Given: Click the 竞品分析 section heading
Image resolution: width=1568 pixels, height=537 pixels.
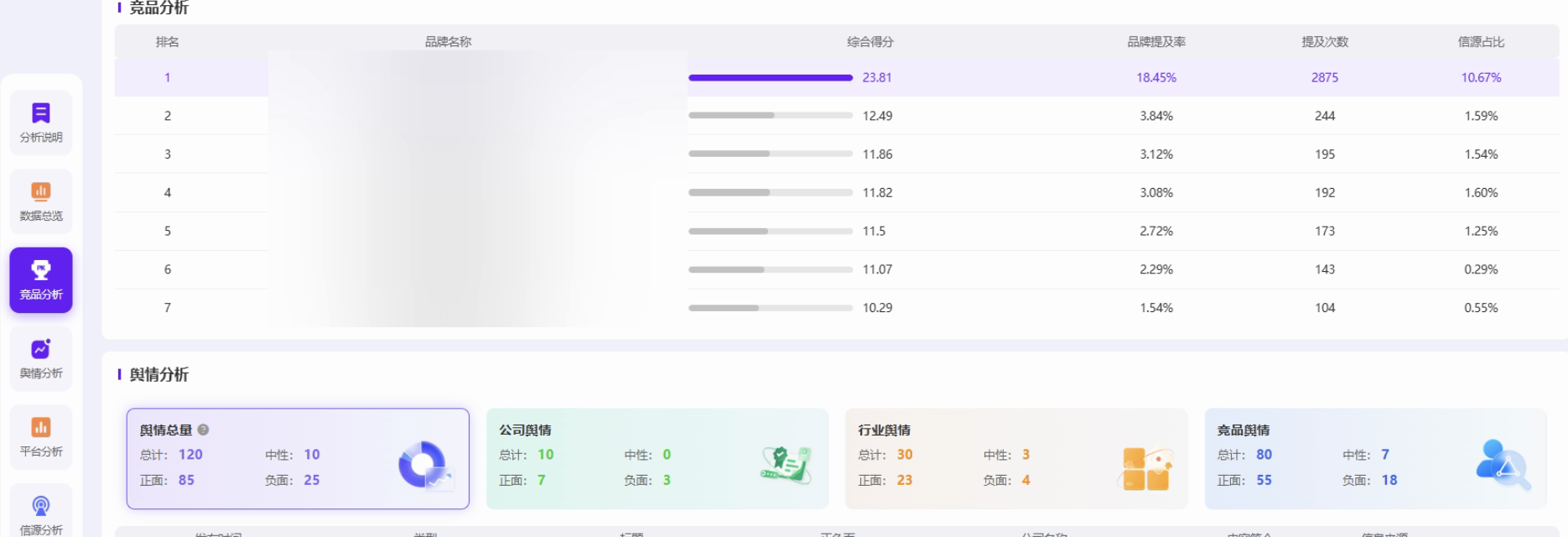Looking at the screenshot, I should point(158,8).
